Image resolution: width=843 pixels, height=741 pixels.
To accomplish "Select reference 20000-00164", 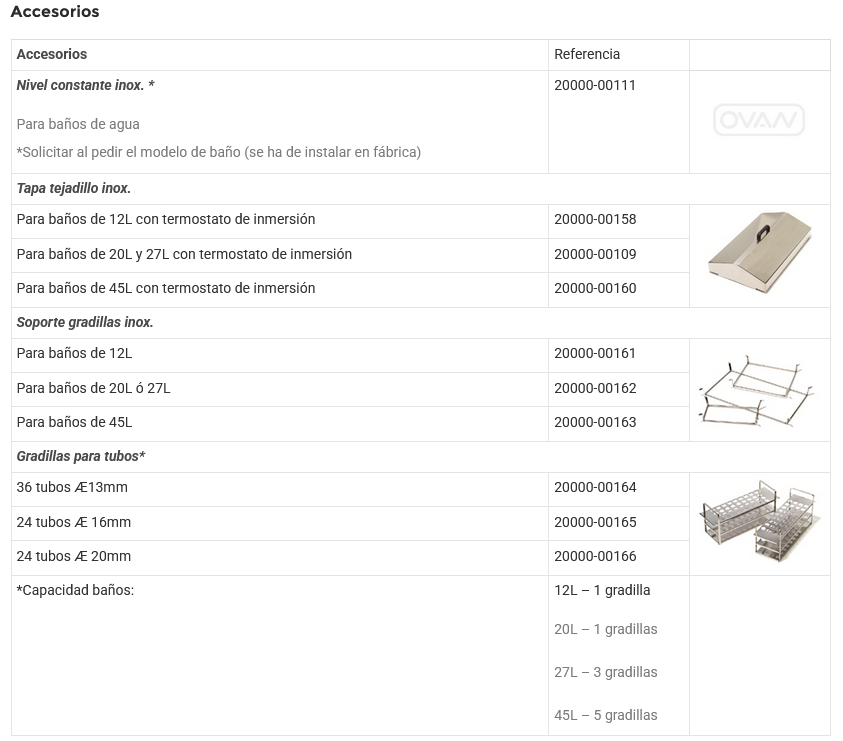I will pyautogui.click(x=595, y=488).
